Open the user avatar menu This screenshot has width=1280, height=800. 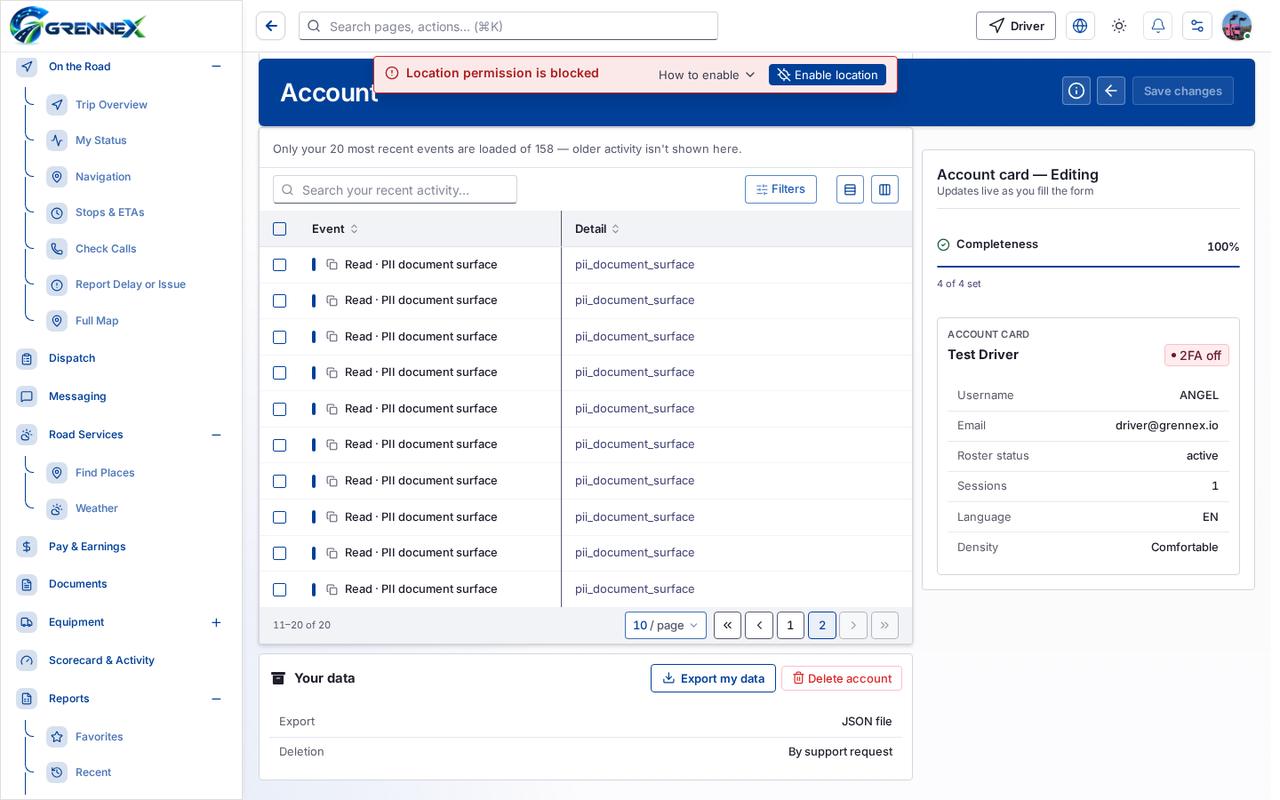click(1237, 26)
